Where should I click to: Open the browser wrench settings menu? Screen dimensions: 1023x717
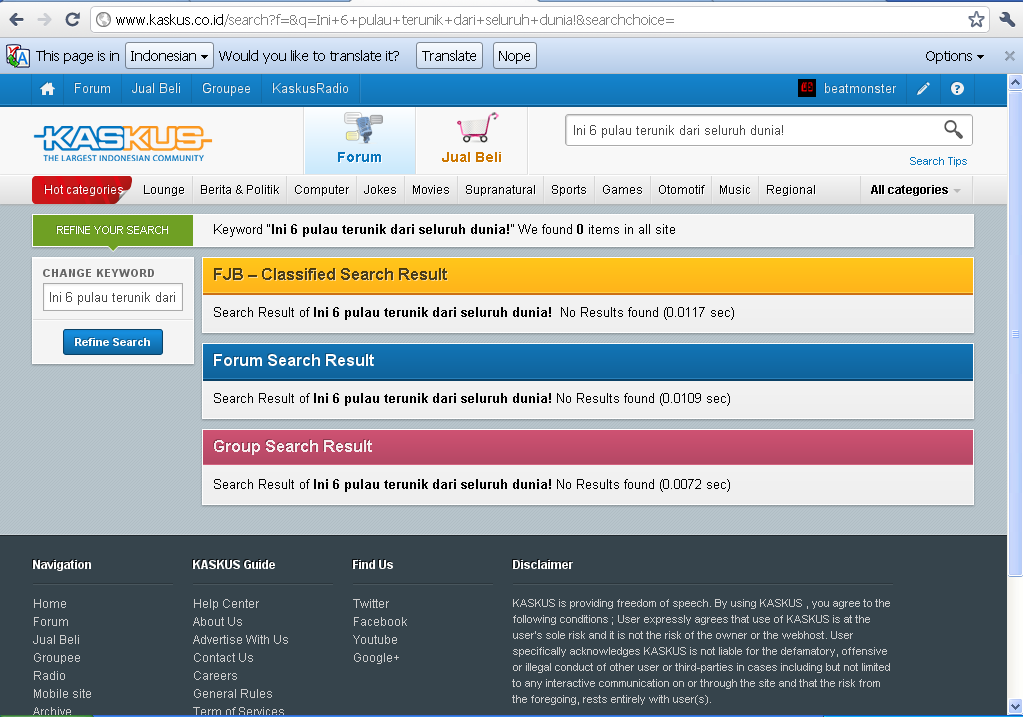tap(1007, 20)
